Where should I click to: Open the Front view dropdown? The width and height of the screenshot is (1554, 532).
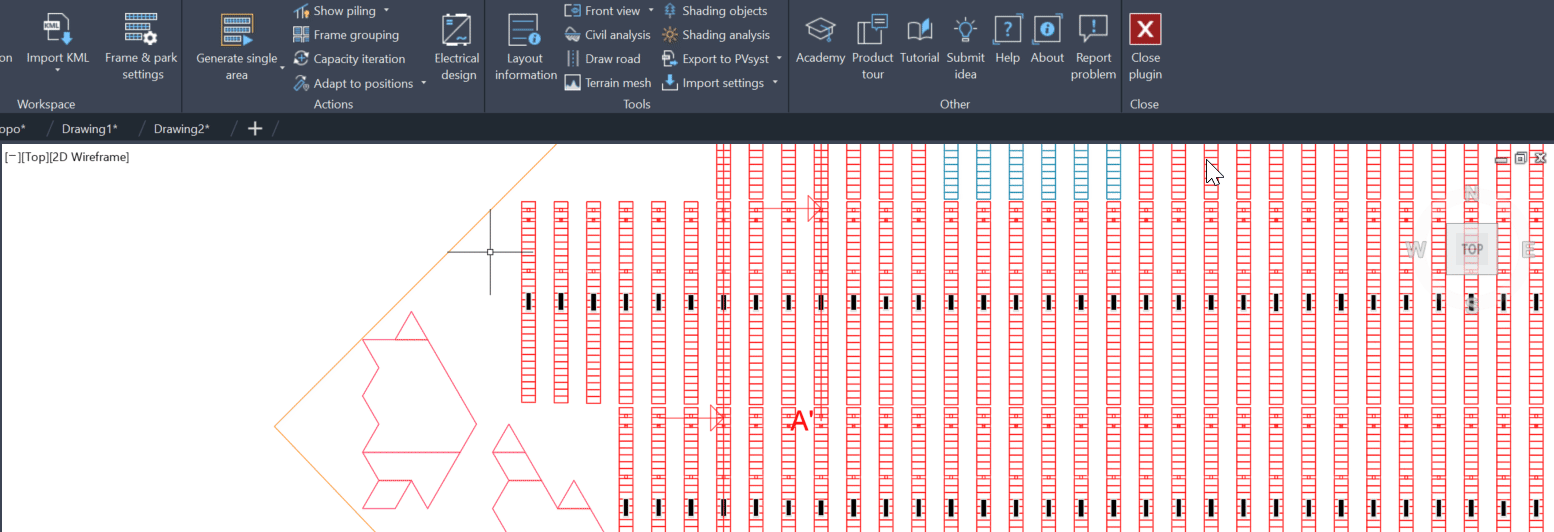pyautogui.click(x=651, y=11)
